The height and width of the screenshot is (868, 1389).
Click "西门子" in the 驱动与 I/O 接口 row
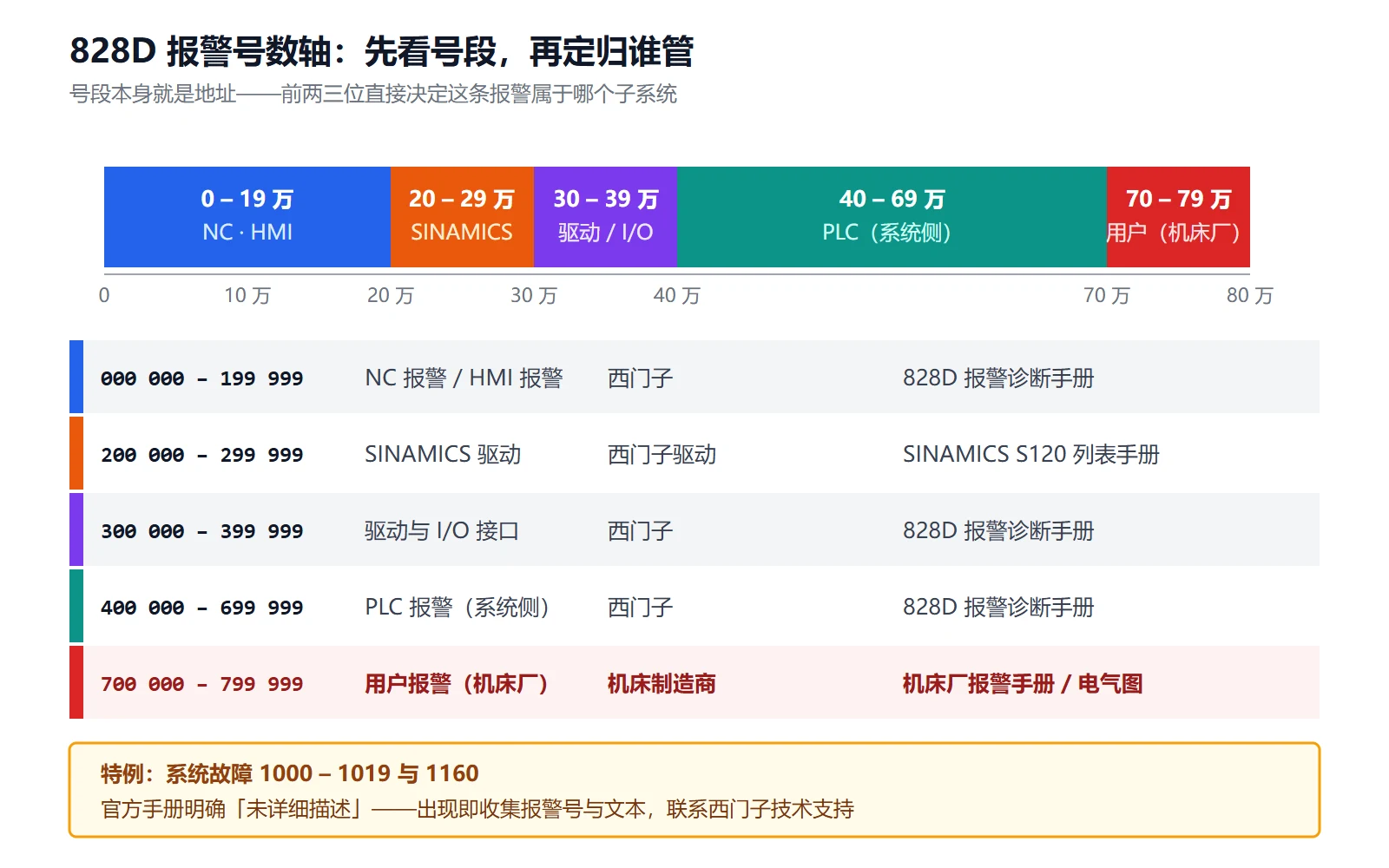point(641,530)
